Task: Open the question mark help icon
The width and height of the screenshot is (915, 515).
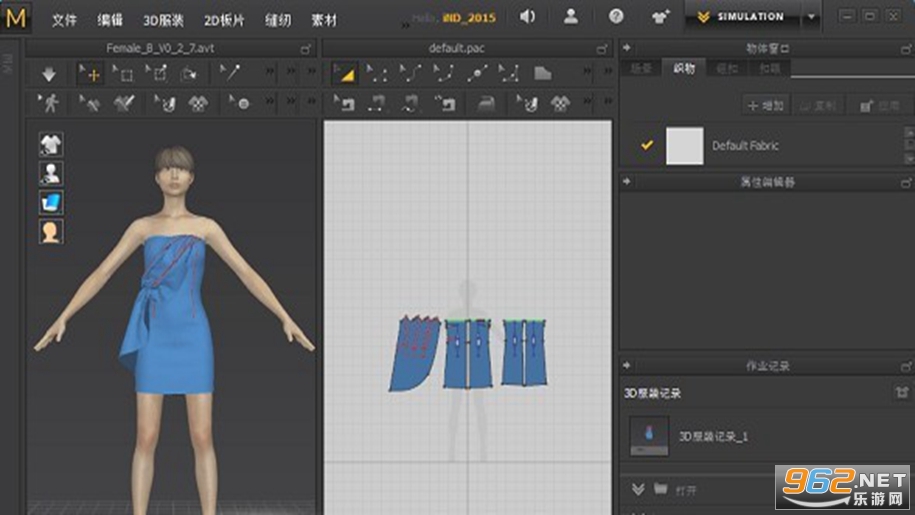Action: (616, 16)
